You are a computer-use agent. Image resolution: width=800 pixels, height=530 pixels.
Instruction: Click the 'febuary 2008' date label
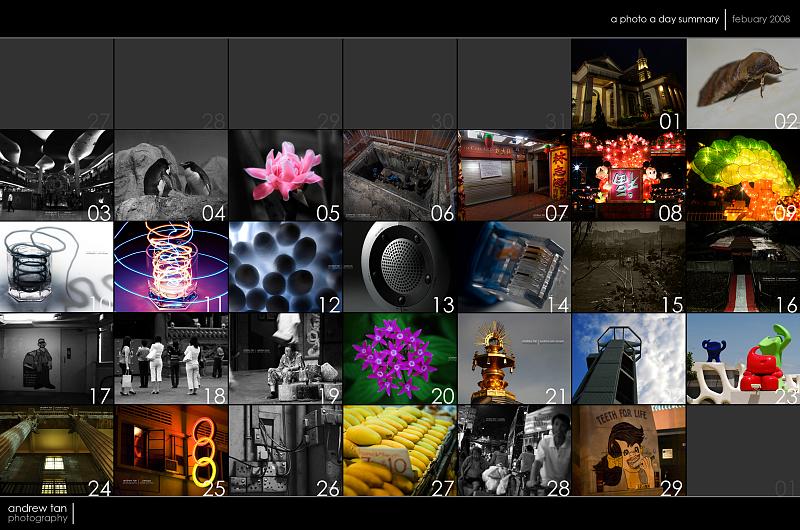click(762, 18)
